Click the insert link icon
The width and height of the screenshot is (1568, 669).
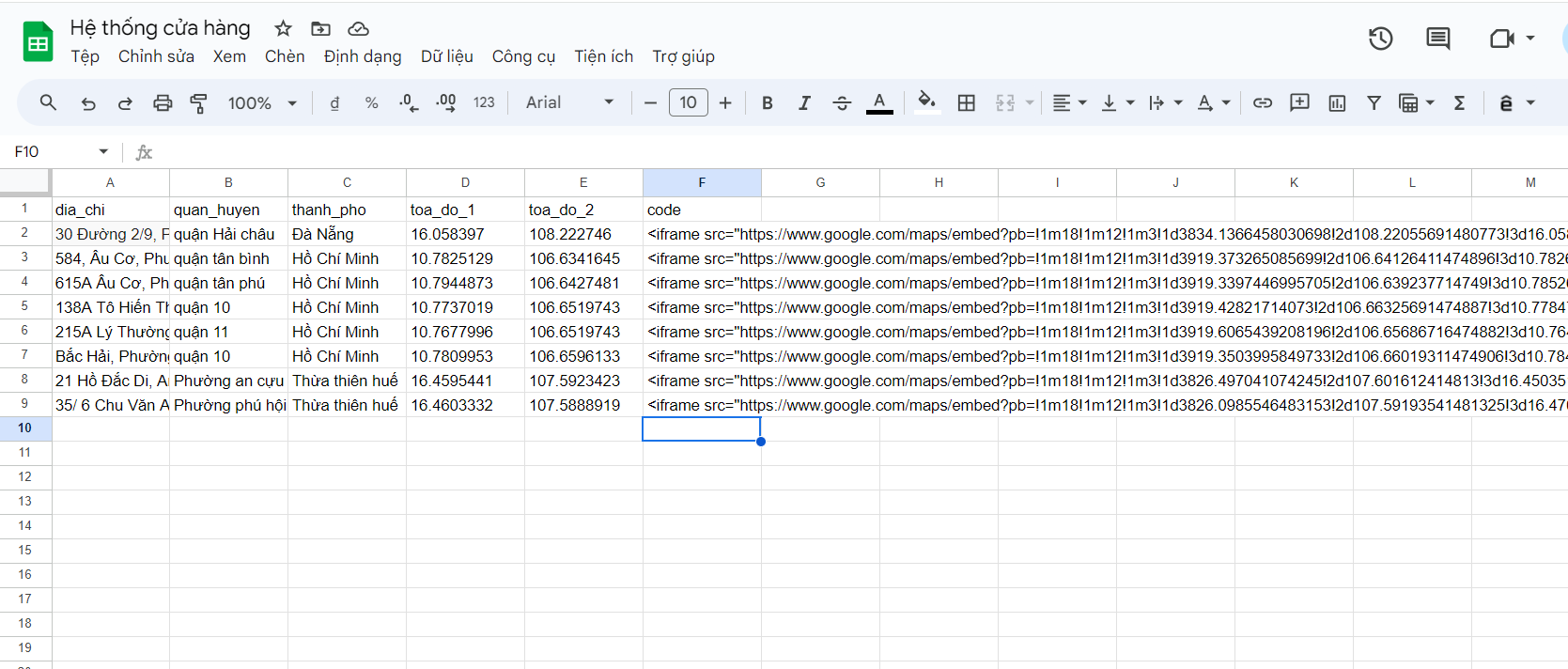(x=1263, y=102)
